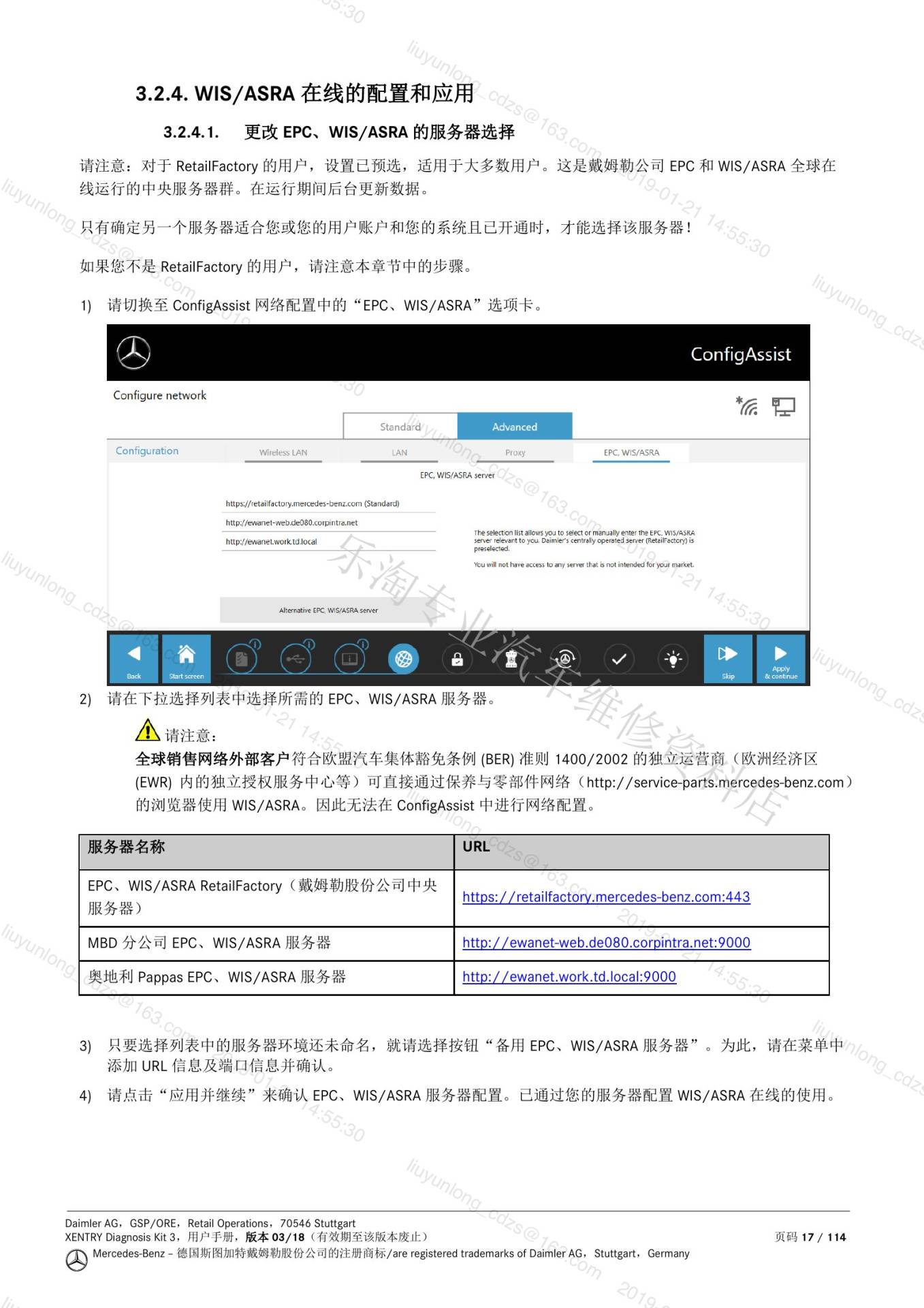Select the ewanet.work.td.local server entry
This screenshot has width=924, height=1308.
(330, 542)
